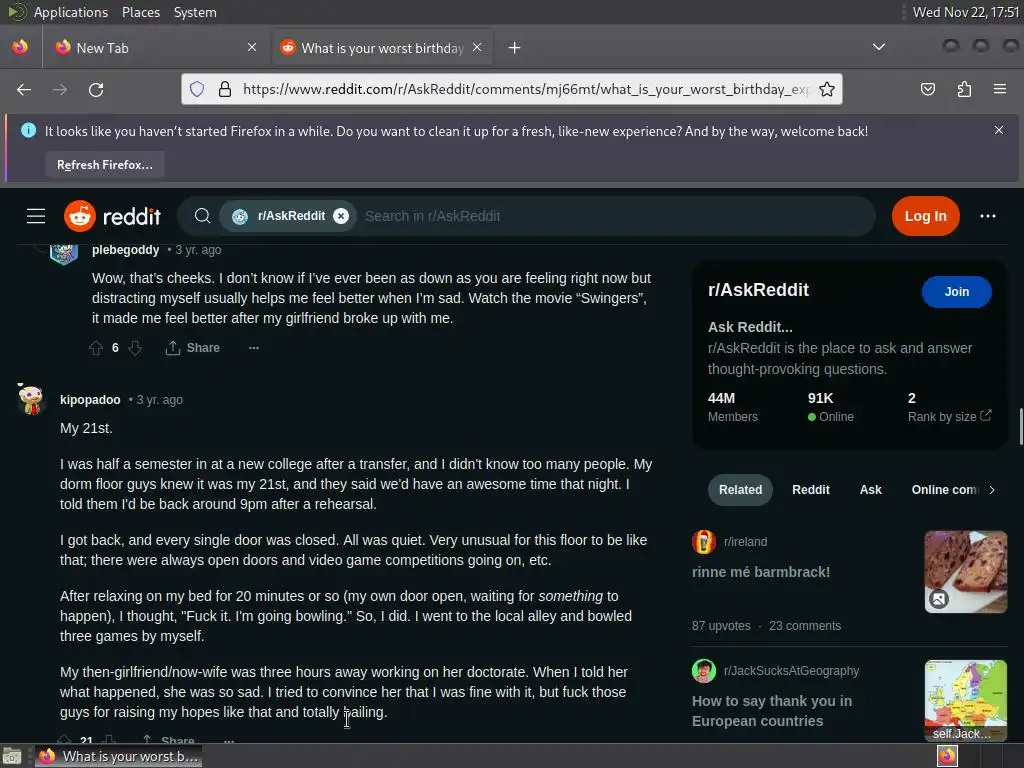Upvote plebegoddy's comment
Viewport: 1024px width, 768px height.
[x=96, y=348]
